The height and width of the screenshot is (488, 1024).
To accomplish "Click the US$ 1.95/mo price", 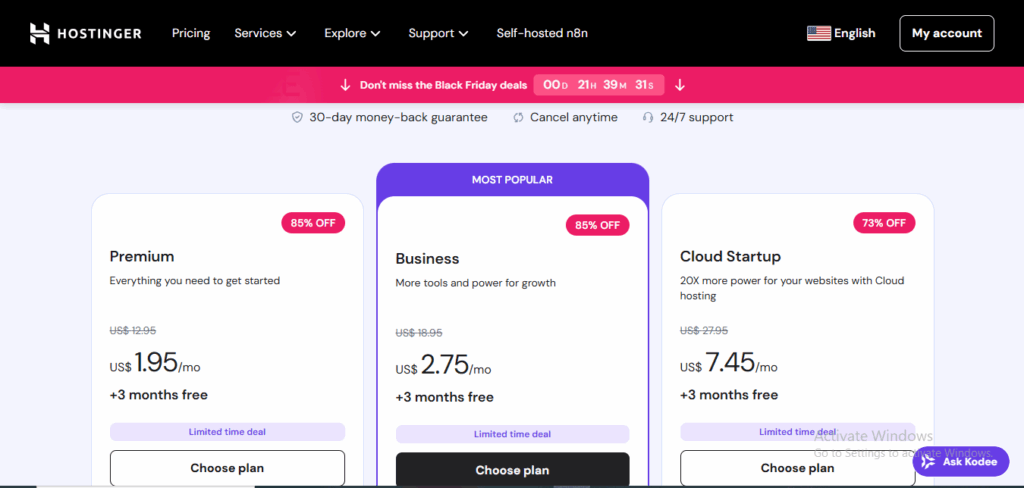I will [x=155, y=363].
